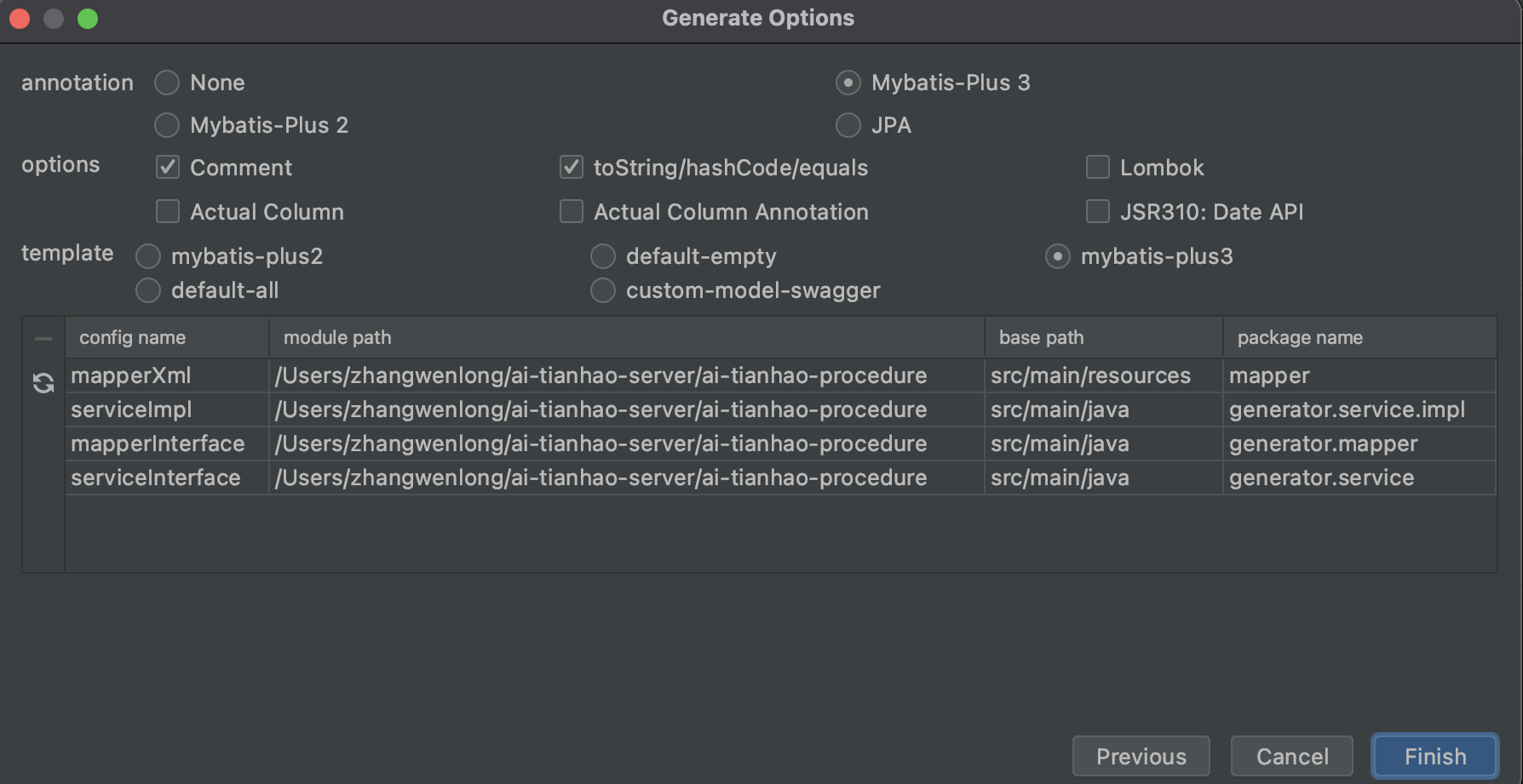This screenshot has height=784, width=1523.
Task: Click the Cancel button
Action: pos(1291,756)
